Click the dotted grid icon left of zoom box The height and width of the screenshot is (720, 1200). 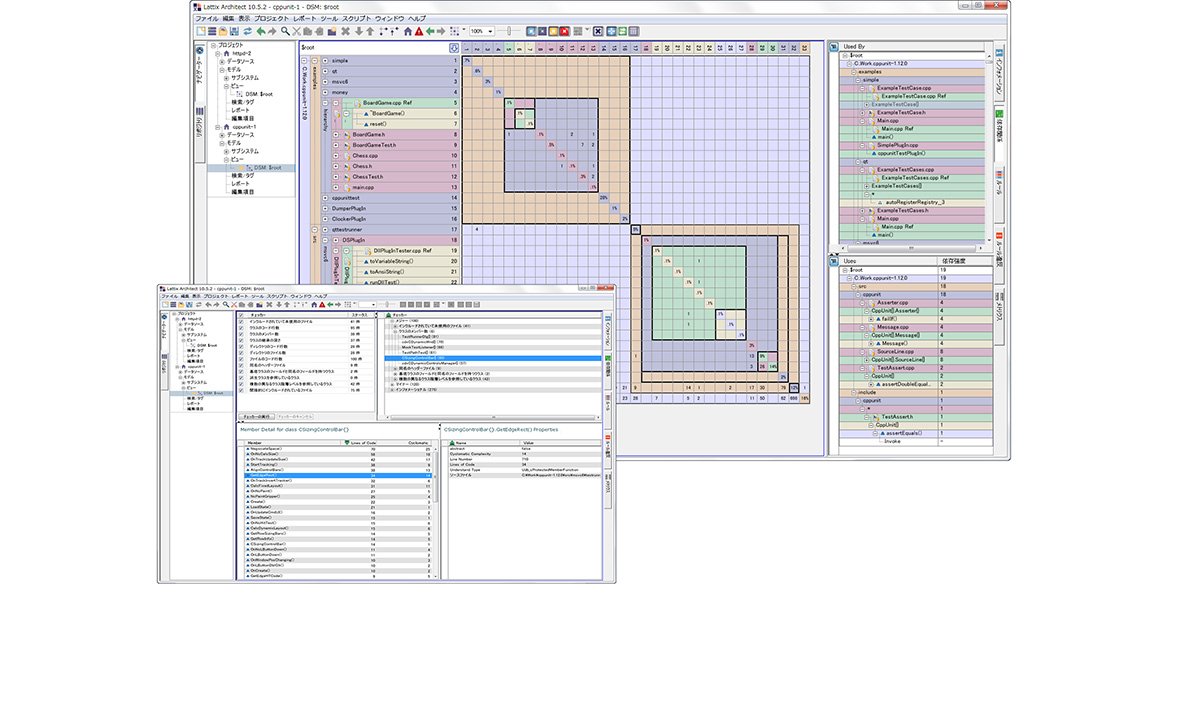pyautogui.click(x=454, y=31)
